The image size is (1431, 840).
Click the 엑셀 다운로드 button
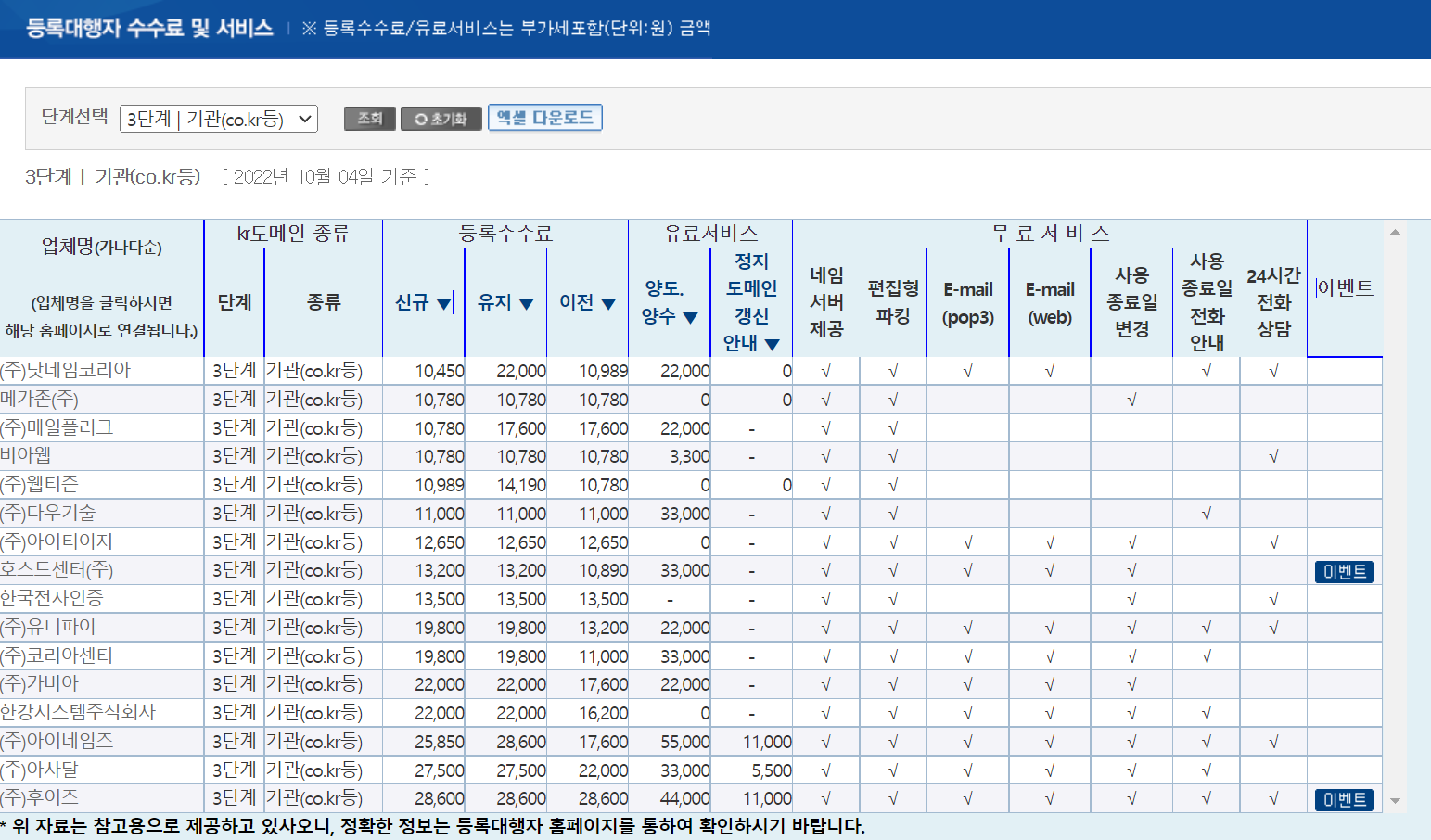point(545,118)
